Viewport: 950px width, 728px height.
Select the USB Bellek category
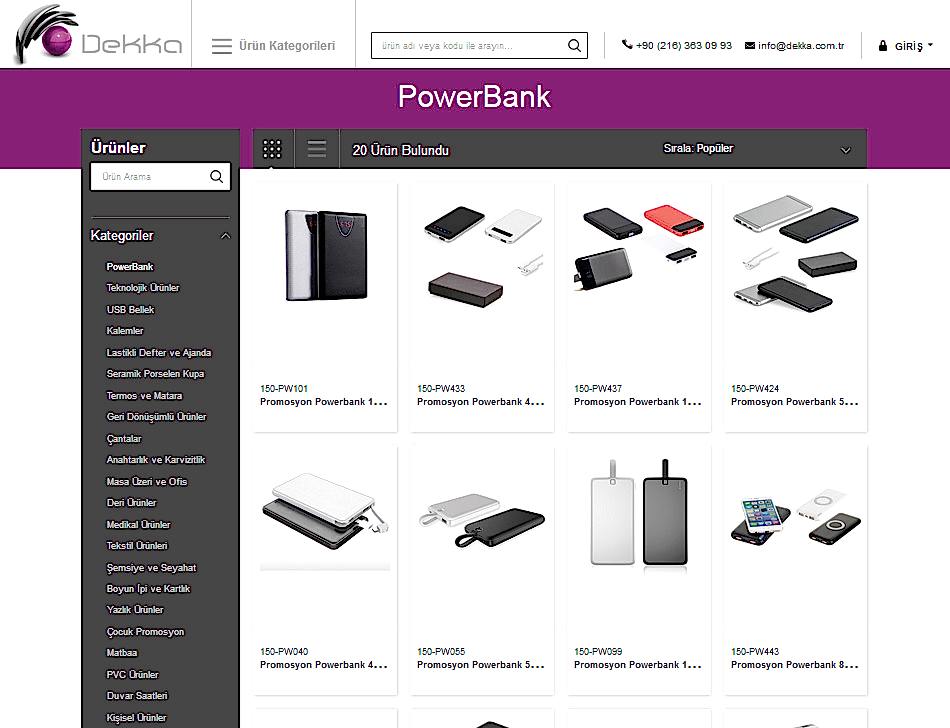130,310
